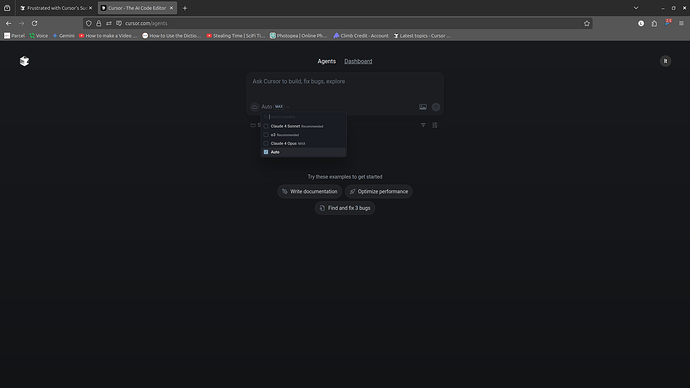Viewport: 690px width, 388px height.
Task: Click the folder icon left of model dropdown
Action: [x=253, y=125]
